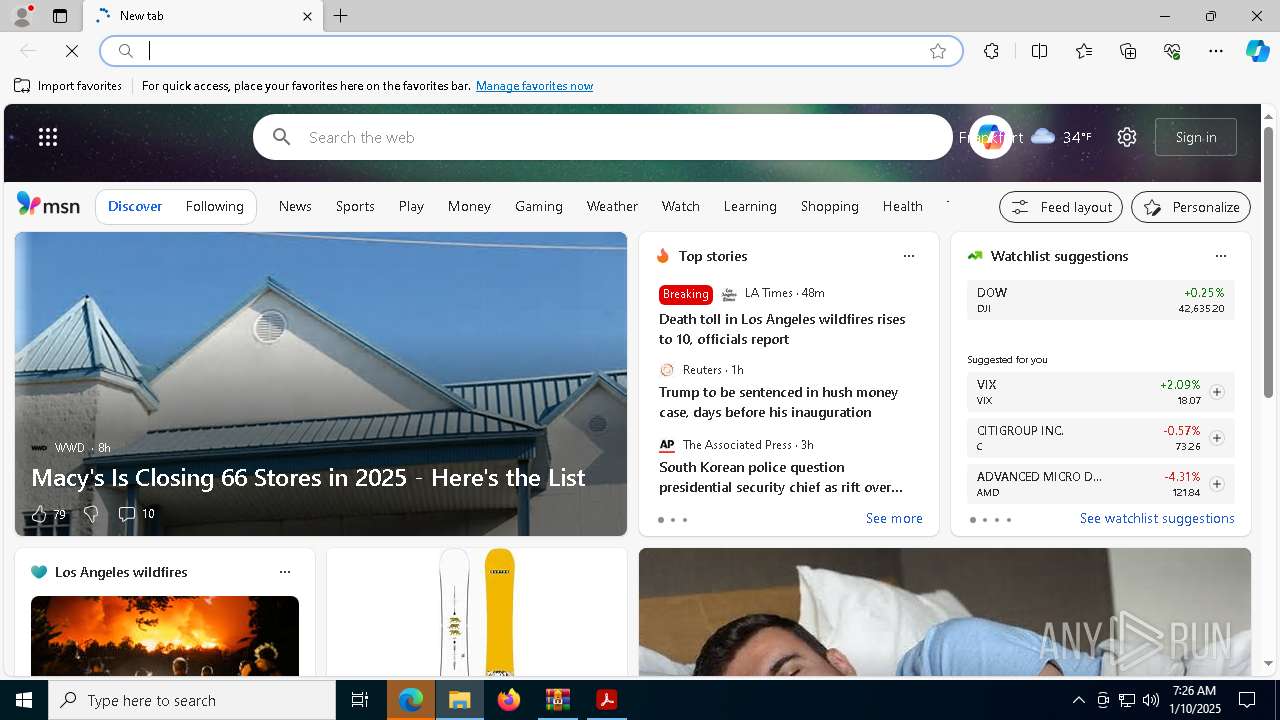Open the Weather category

click(x=612, y=206)
